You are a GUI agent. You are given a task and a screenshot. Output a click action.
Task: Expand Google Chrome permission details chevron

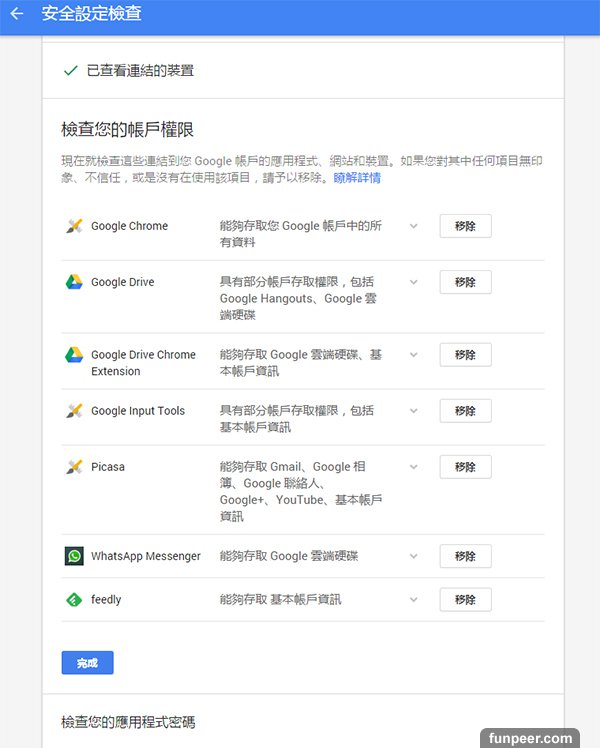pyautogui.click(x=413, y=226)
